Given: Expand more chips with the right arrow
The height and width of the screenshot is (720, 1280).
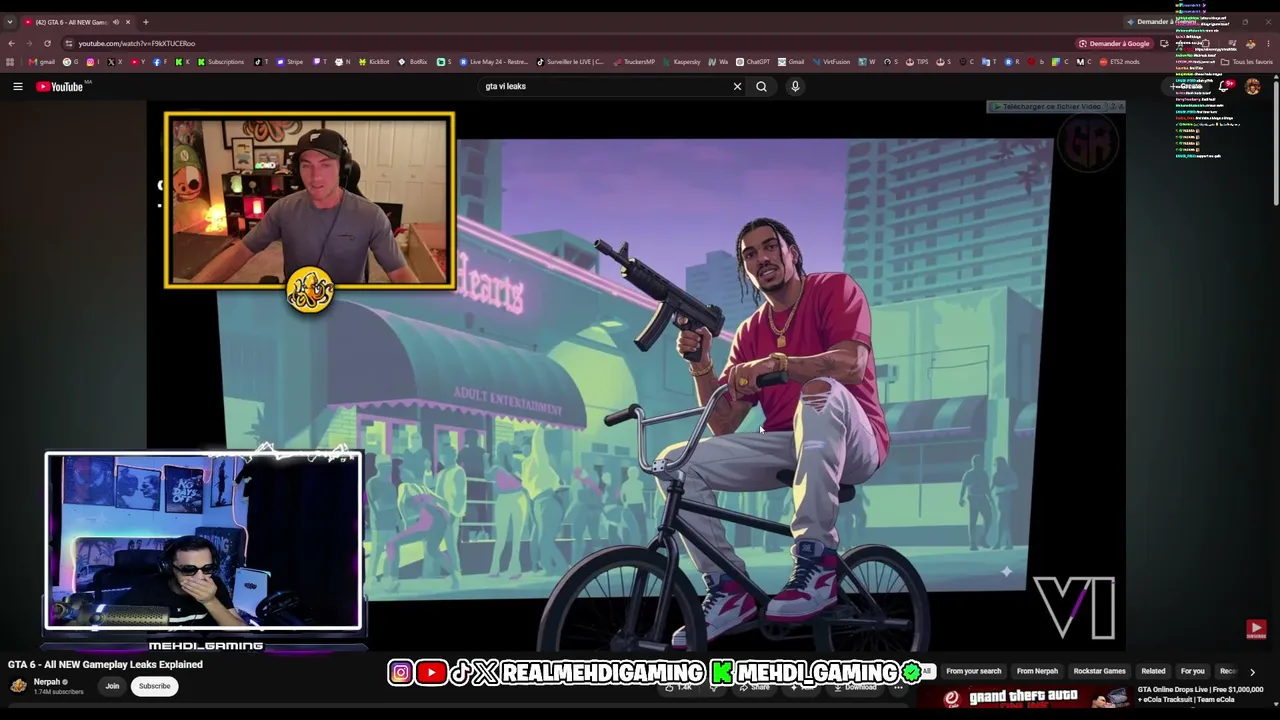Looking at the screenshot, I should (x=1252, y=672).
